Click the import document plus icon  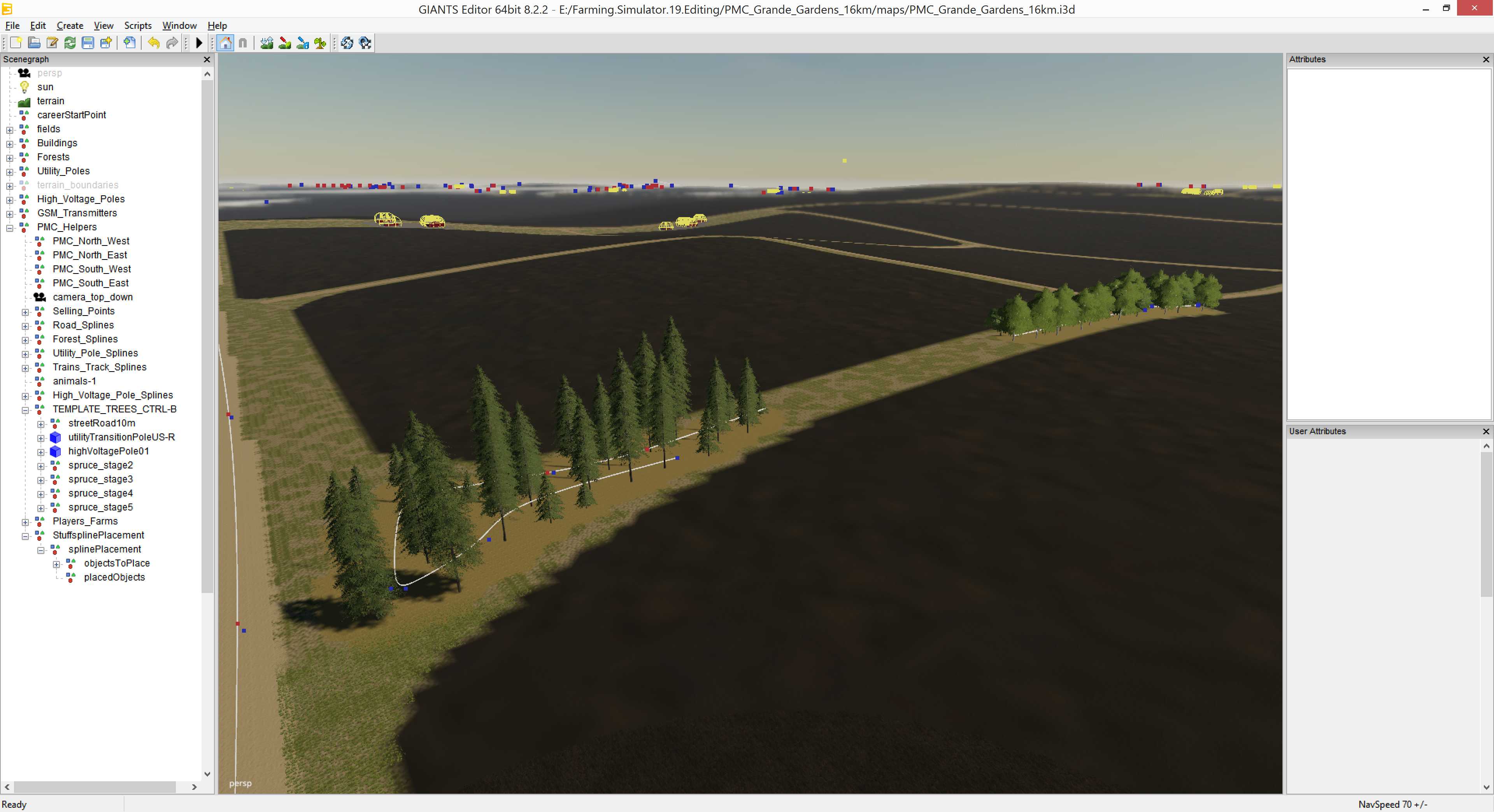coord(130,43)
